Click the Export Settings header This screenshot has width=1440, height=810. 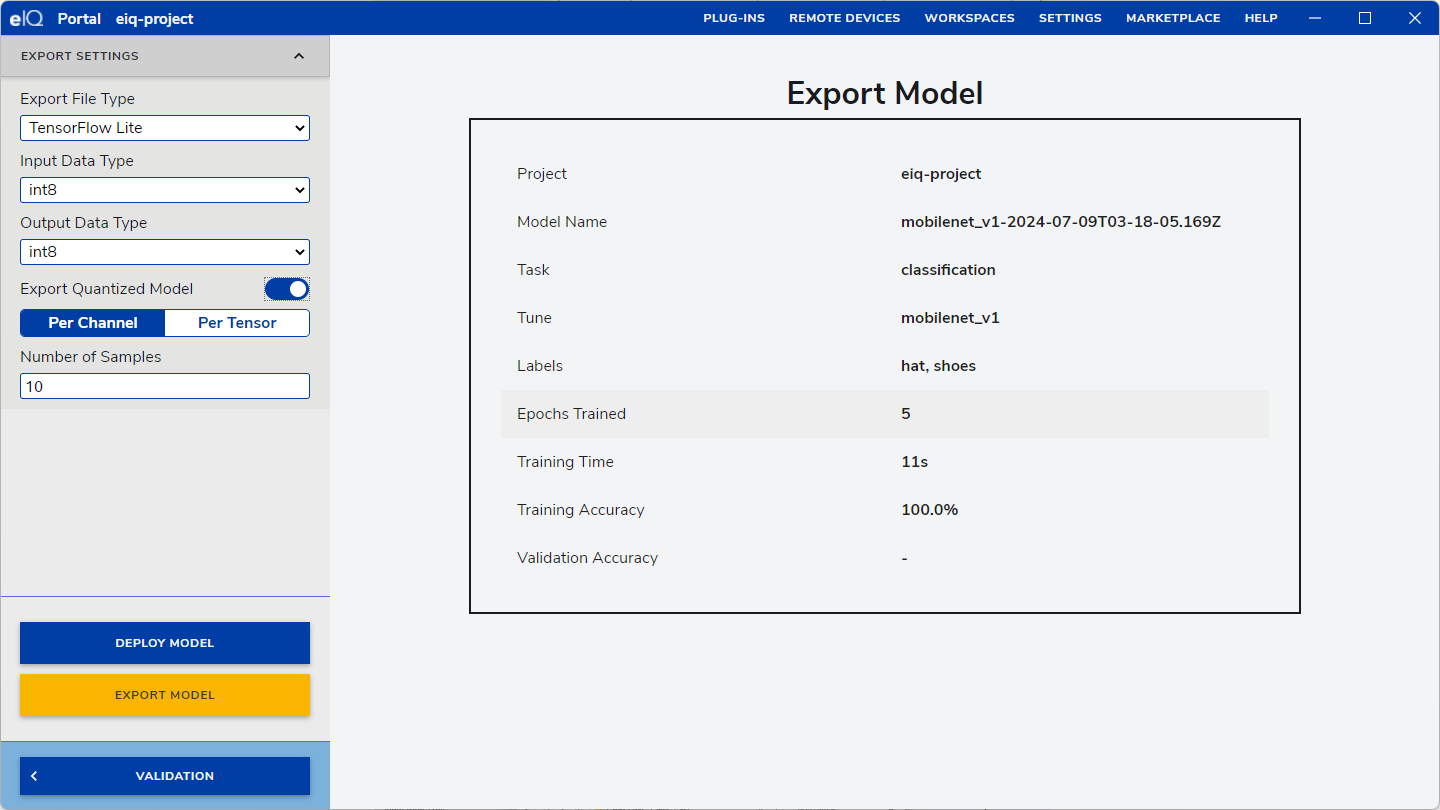pyautogui.click(x=165, y=56)
